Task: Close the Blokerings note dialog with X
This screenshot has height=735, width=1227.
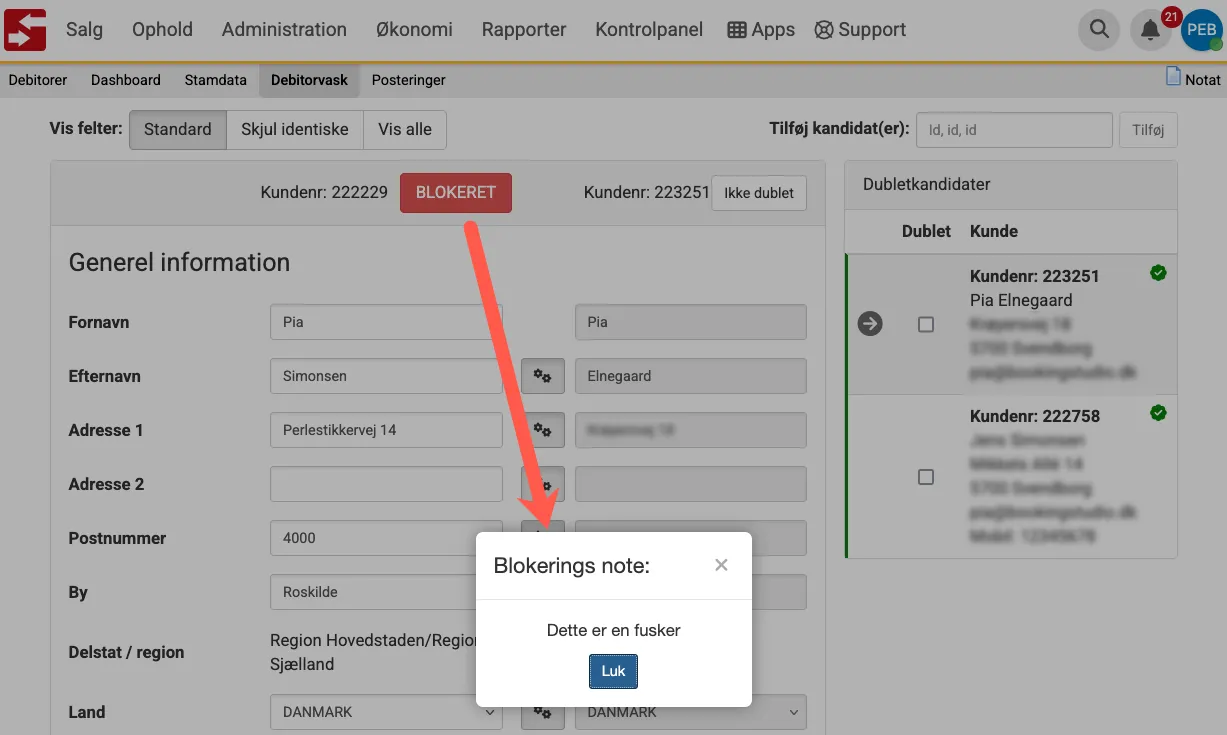Action: [721, 565]
